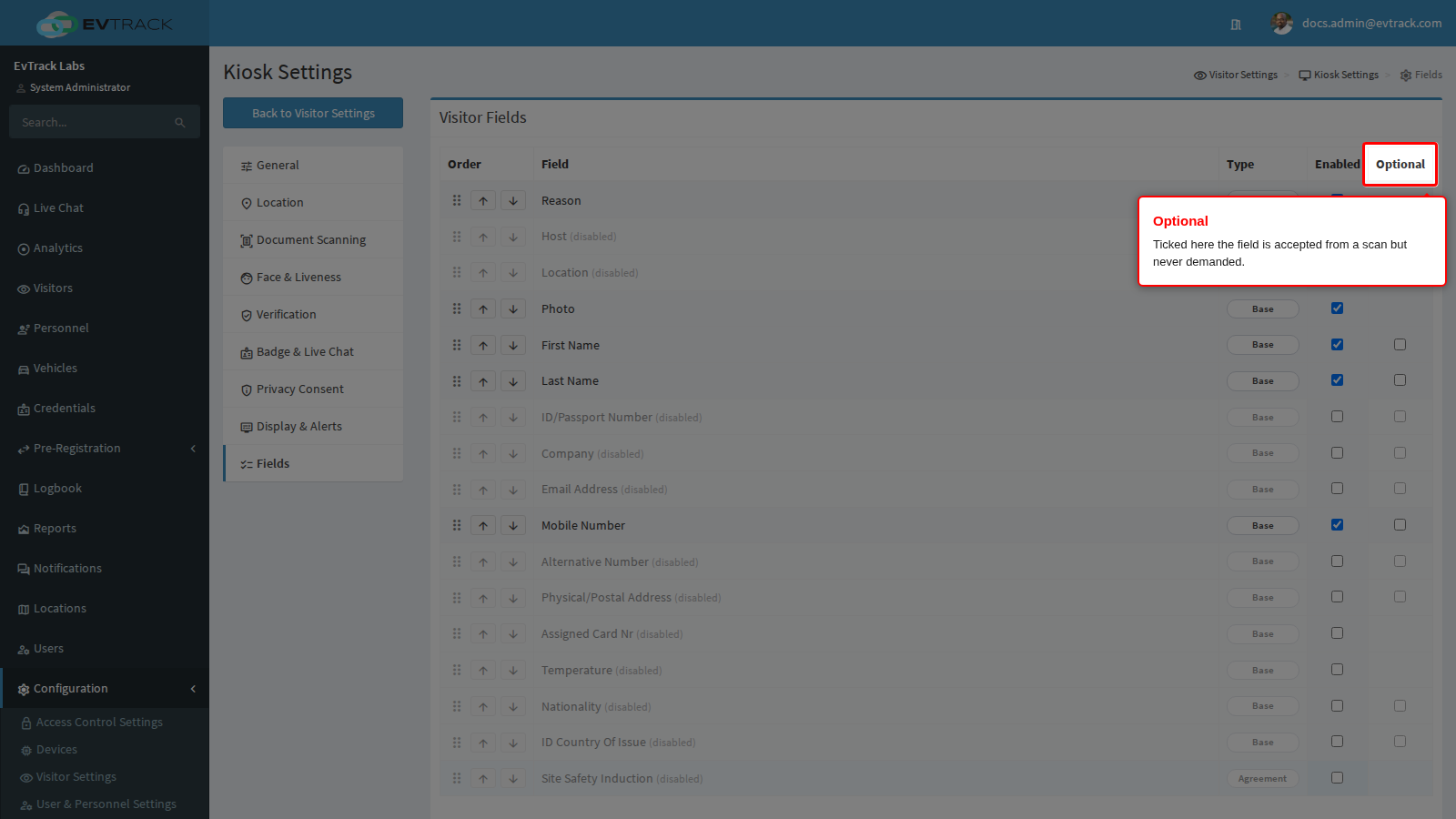Move the Last Name field up
This screenshot has width=1456, height=819.
click(483, 381)
